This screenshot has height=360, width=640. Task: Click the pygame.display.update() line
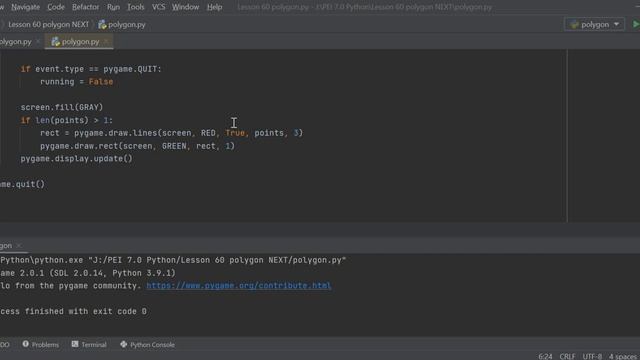[77, 159]
